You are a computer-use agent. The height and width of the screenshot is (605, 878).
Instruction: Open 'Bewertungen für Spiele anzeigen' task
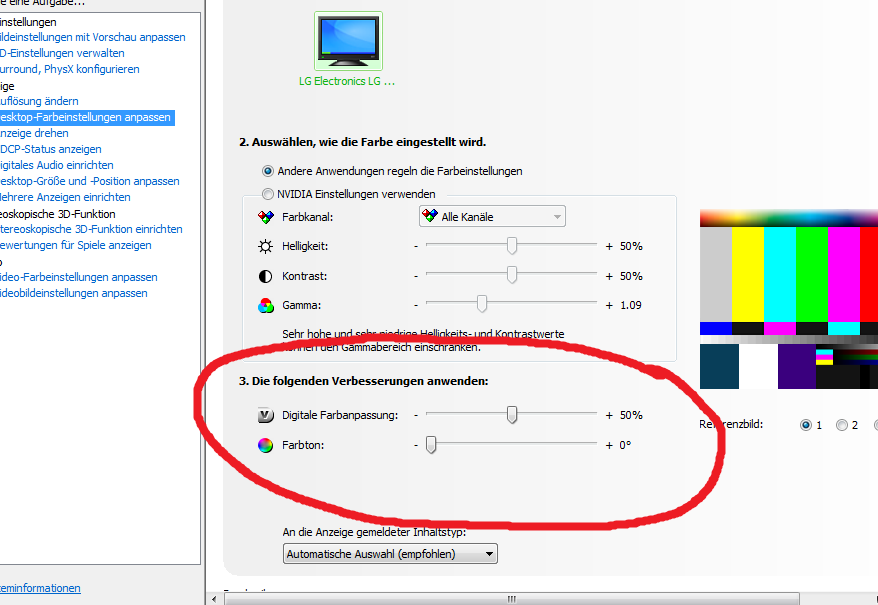76,245
